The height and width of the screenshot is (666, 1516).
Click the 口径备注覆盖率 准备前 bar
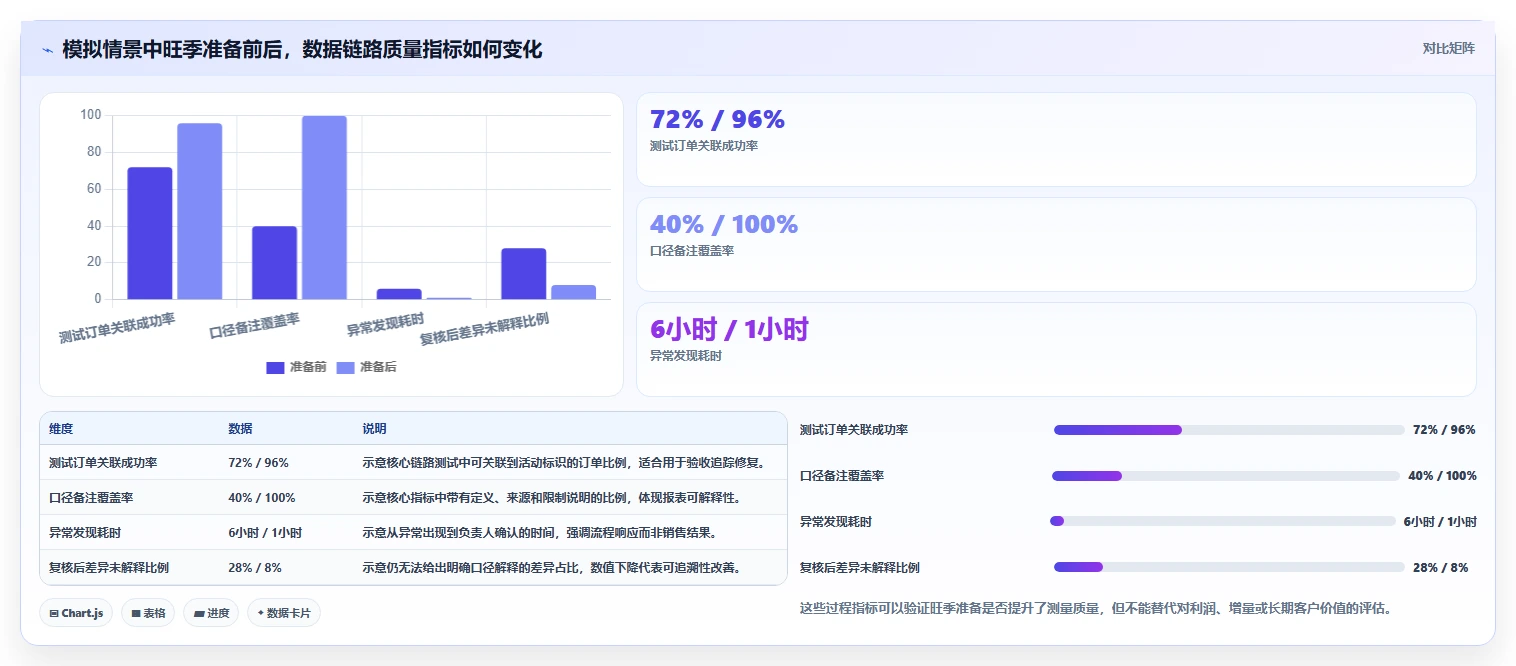(274, 262)
